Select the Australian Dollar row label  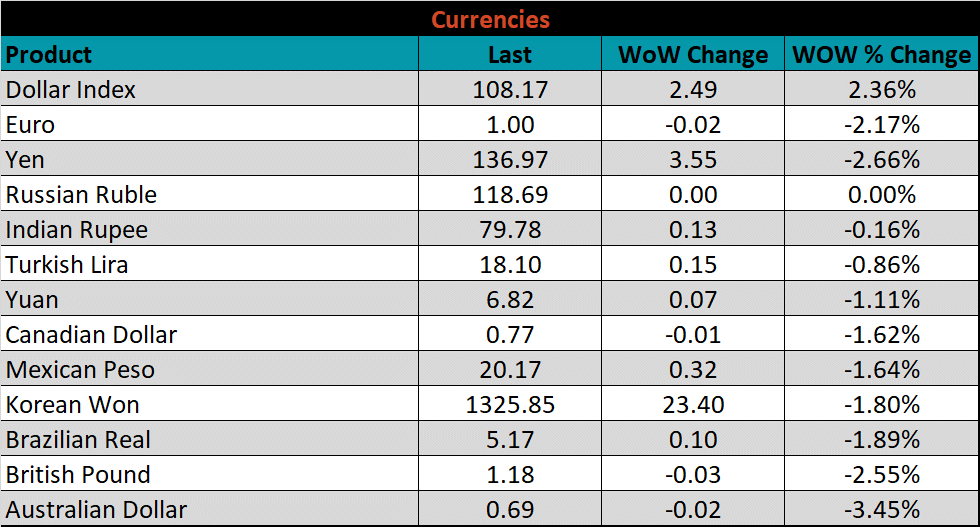[x=97, y=510]
